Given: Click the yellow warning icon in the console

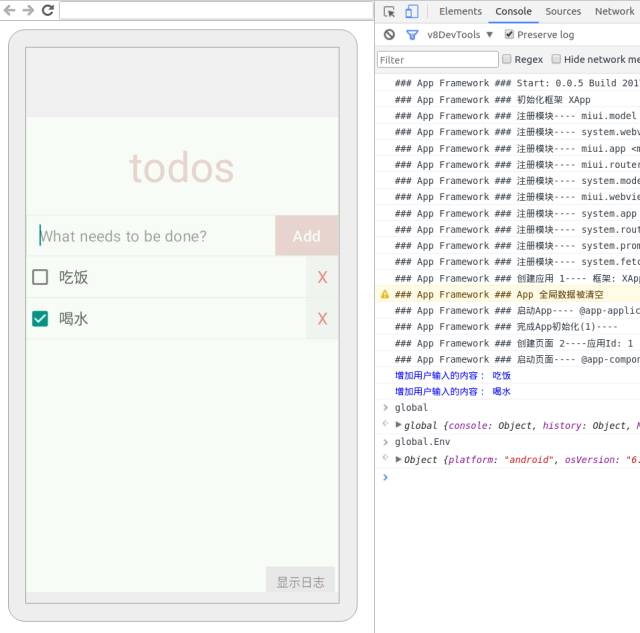Looking at the screenshot, I should point(384,294).
